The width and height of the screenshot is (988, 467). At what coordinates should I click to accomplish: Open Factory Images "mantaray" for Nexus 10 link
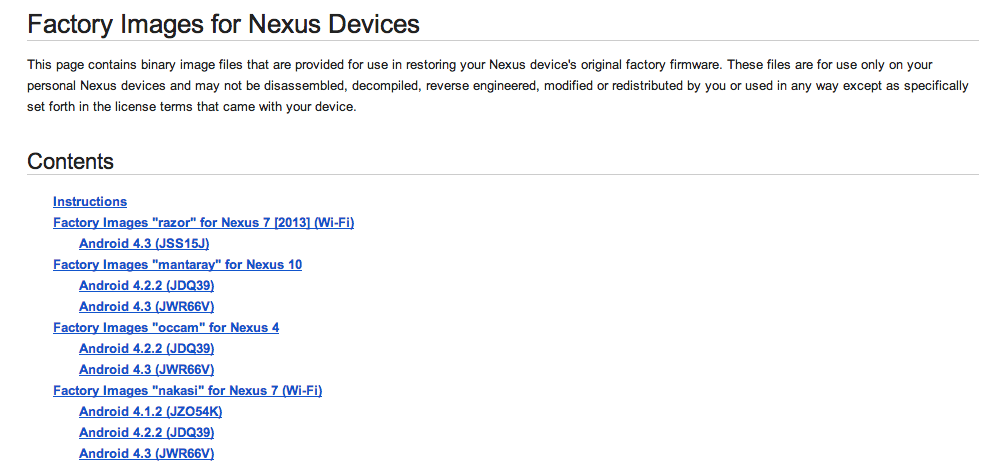tap(177, 265)
